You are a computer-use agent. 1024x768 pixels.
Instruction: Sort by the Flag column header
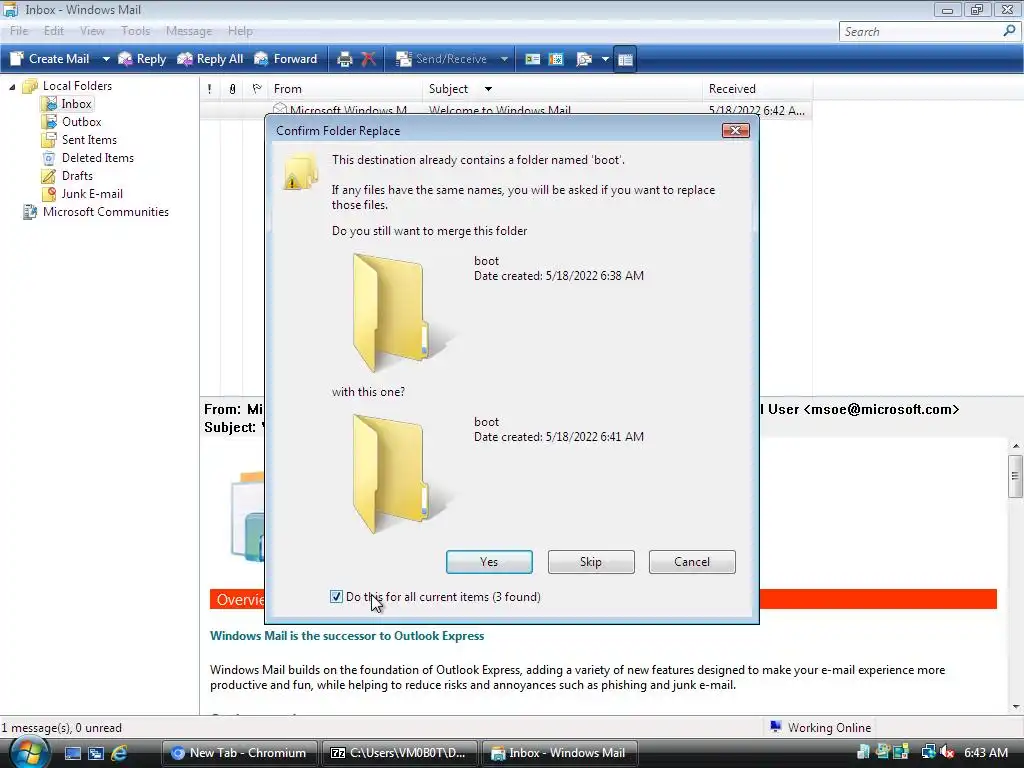pos(256,89)
